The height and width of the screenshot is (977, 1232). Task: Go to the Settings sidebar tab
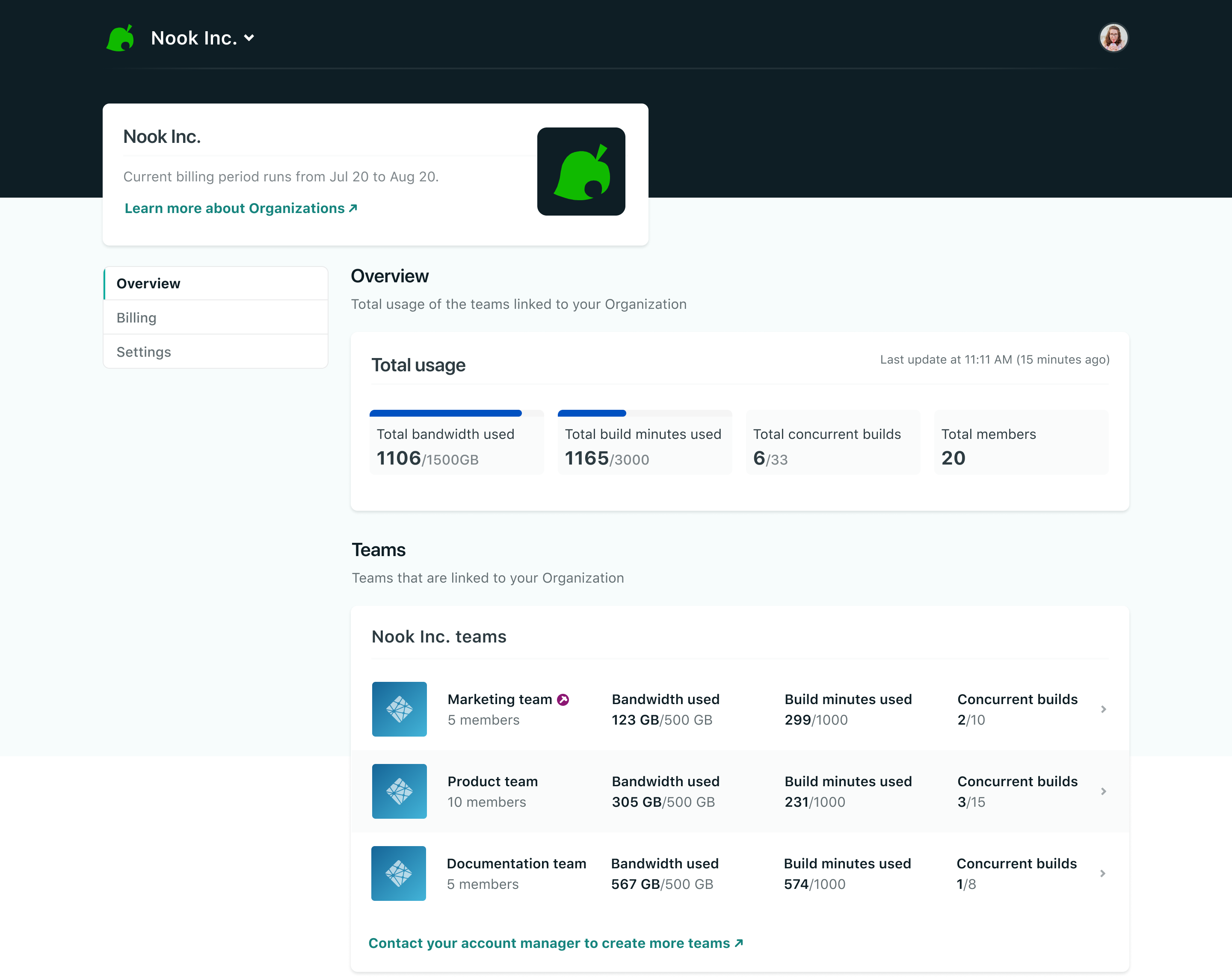216,352
